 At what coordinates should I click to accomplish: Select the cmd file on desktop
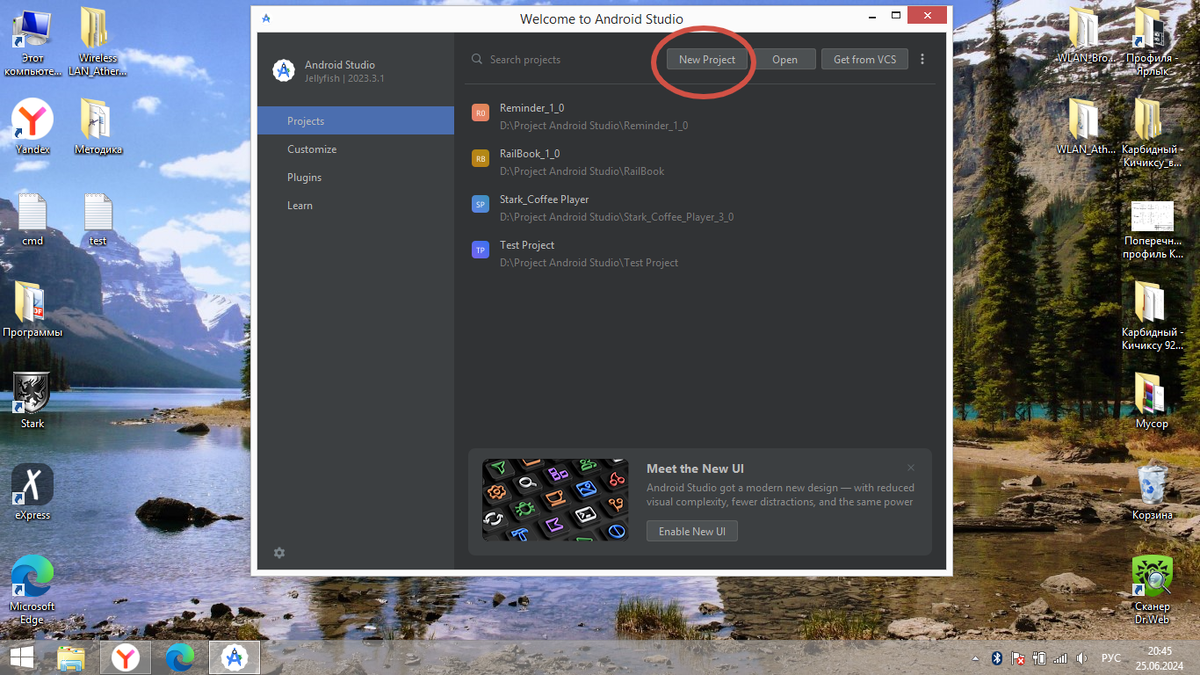pyautogui.click(x=33, y=220)
